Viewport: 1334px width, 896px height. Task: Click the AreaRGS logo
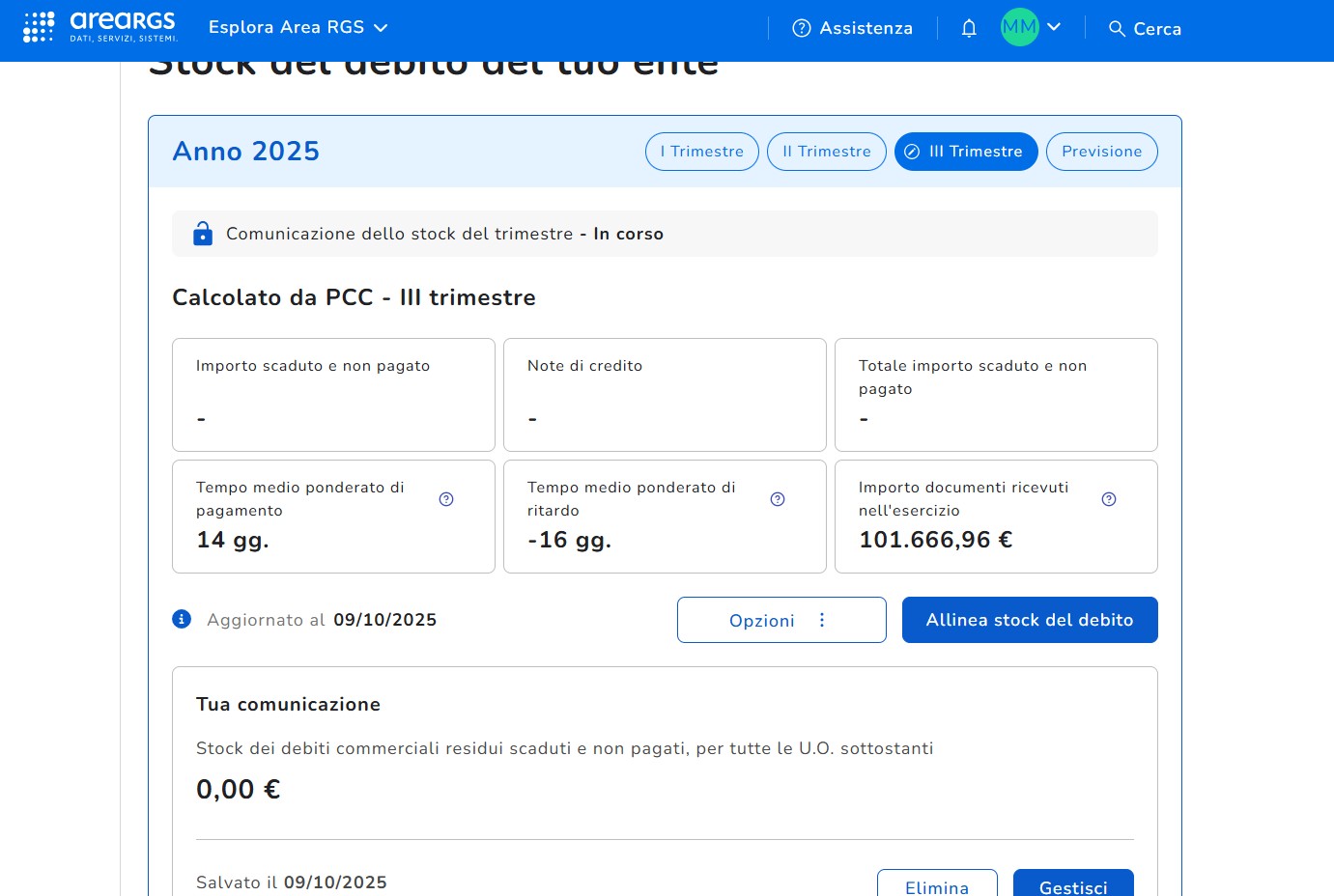coord(123,27)
